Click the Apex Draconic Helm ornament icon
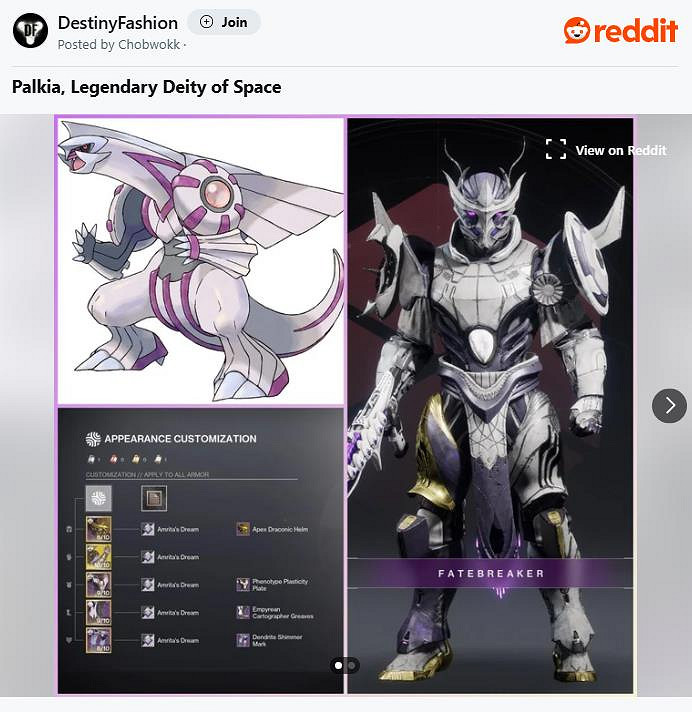The height and width of the screenshot is (712, 692). (x=243, y=529)
